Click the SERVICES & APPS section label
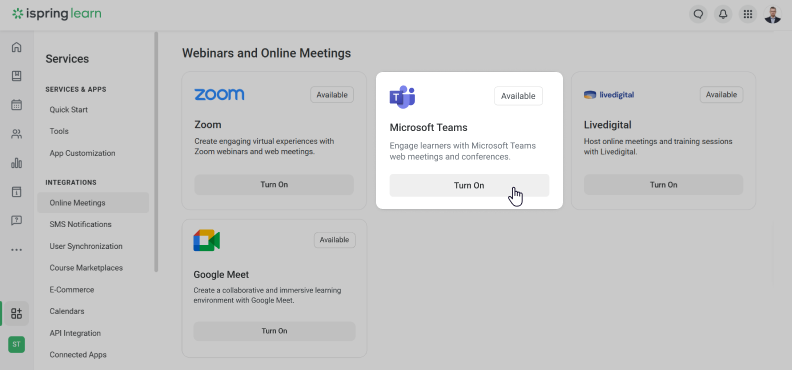 coord(76,89)
